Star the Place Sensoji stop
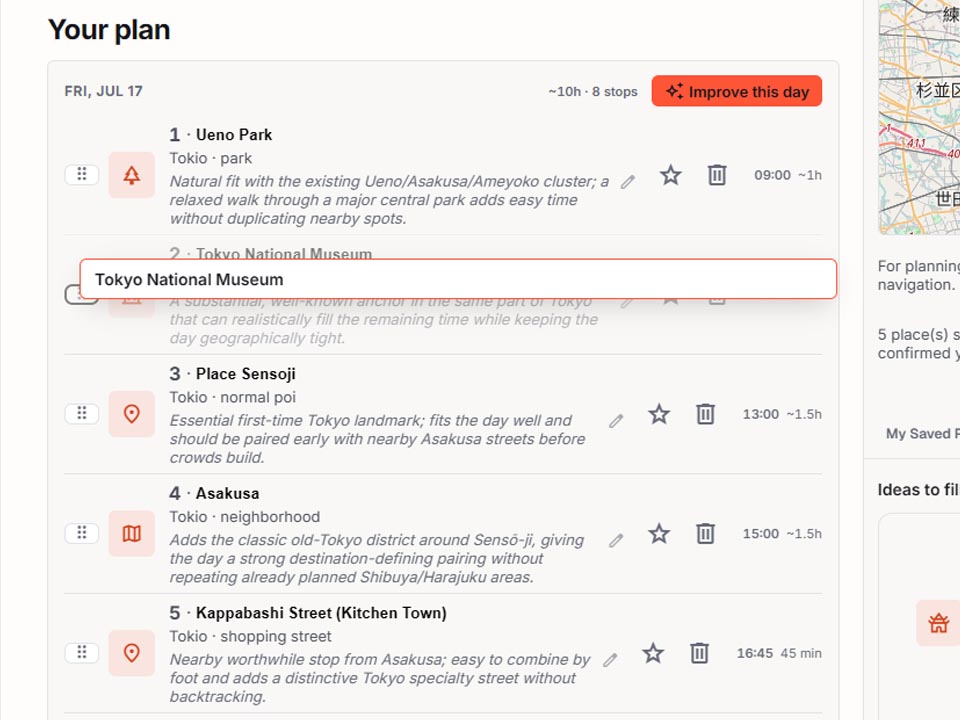 tap(659, 414)
